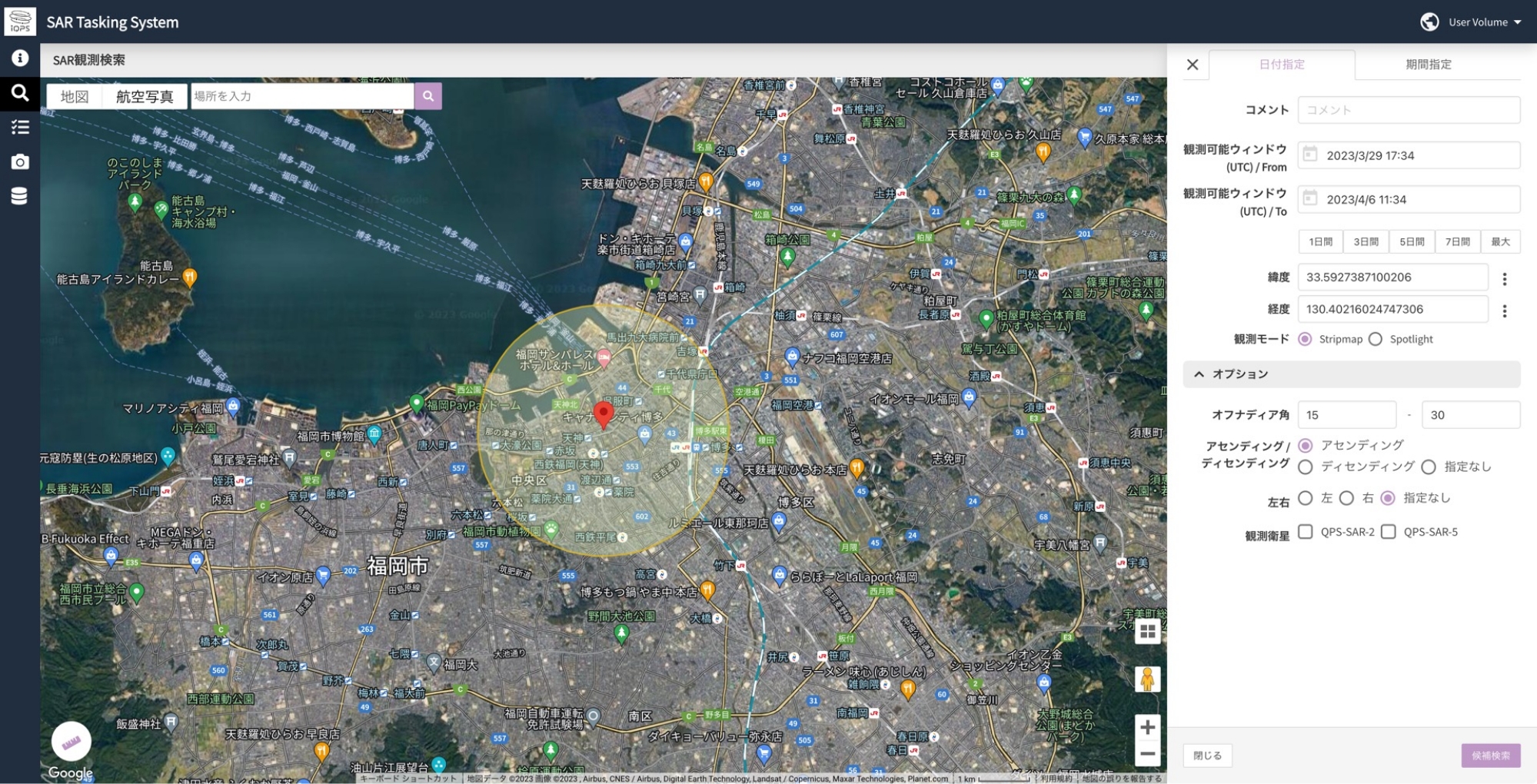The image size is (1537, 784).
Task: Click the off-nadir maximum field 30
Action: 1470,415
